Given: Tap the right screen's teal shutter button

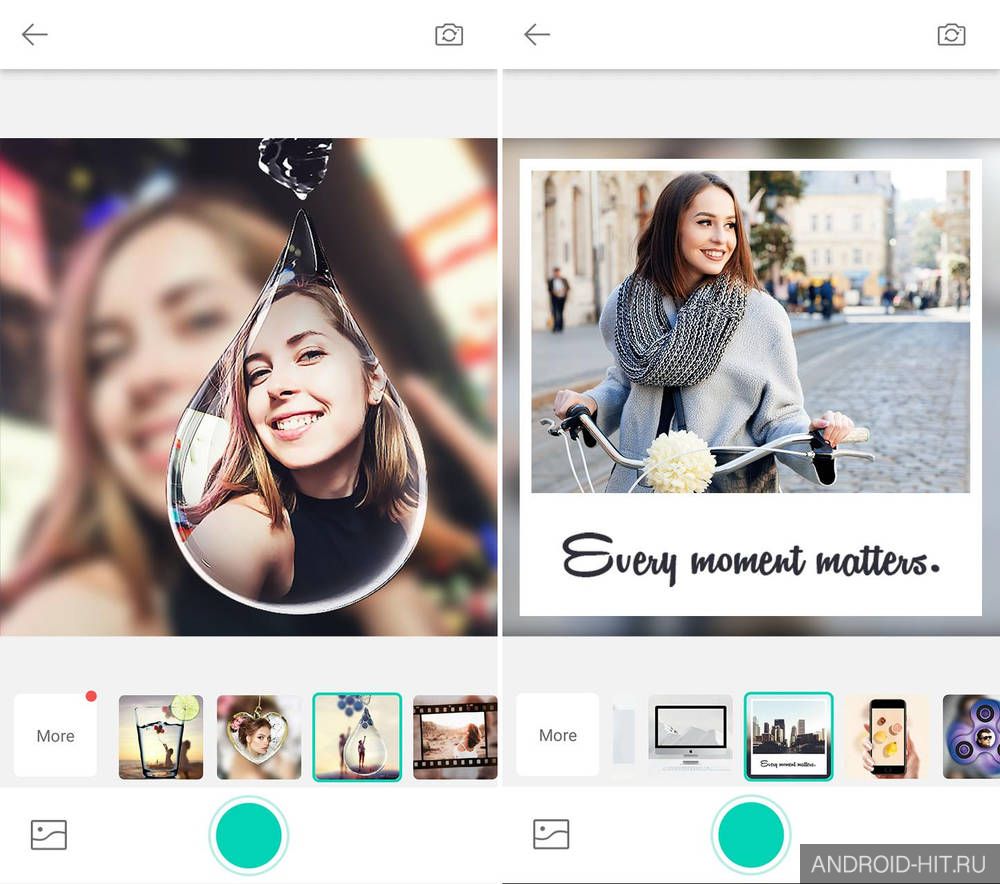Looking at the screenshot, I should tap(751, 835).
